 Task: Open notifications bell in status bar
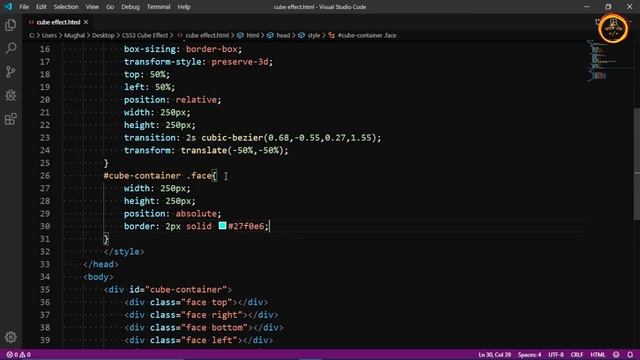(x=630, y=355)
